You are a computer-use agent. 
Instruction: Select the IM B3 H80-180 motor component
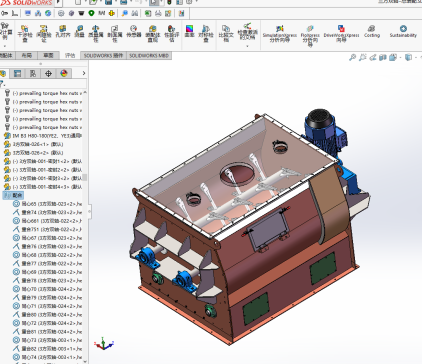coord(43,136)
